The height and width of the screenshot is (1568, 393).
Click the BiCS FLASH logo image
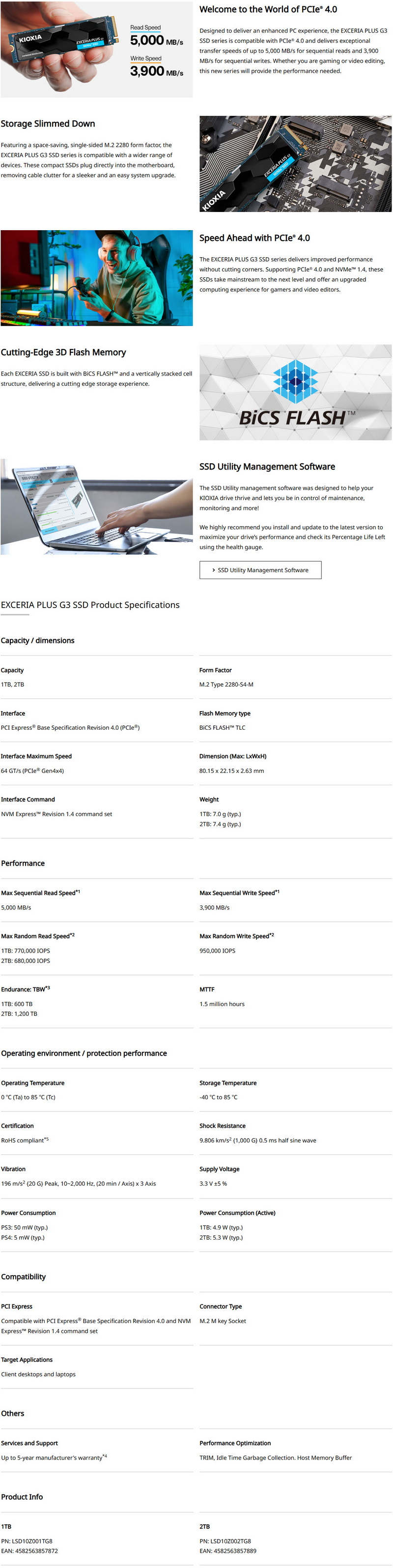tap(296, 392)
